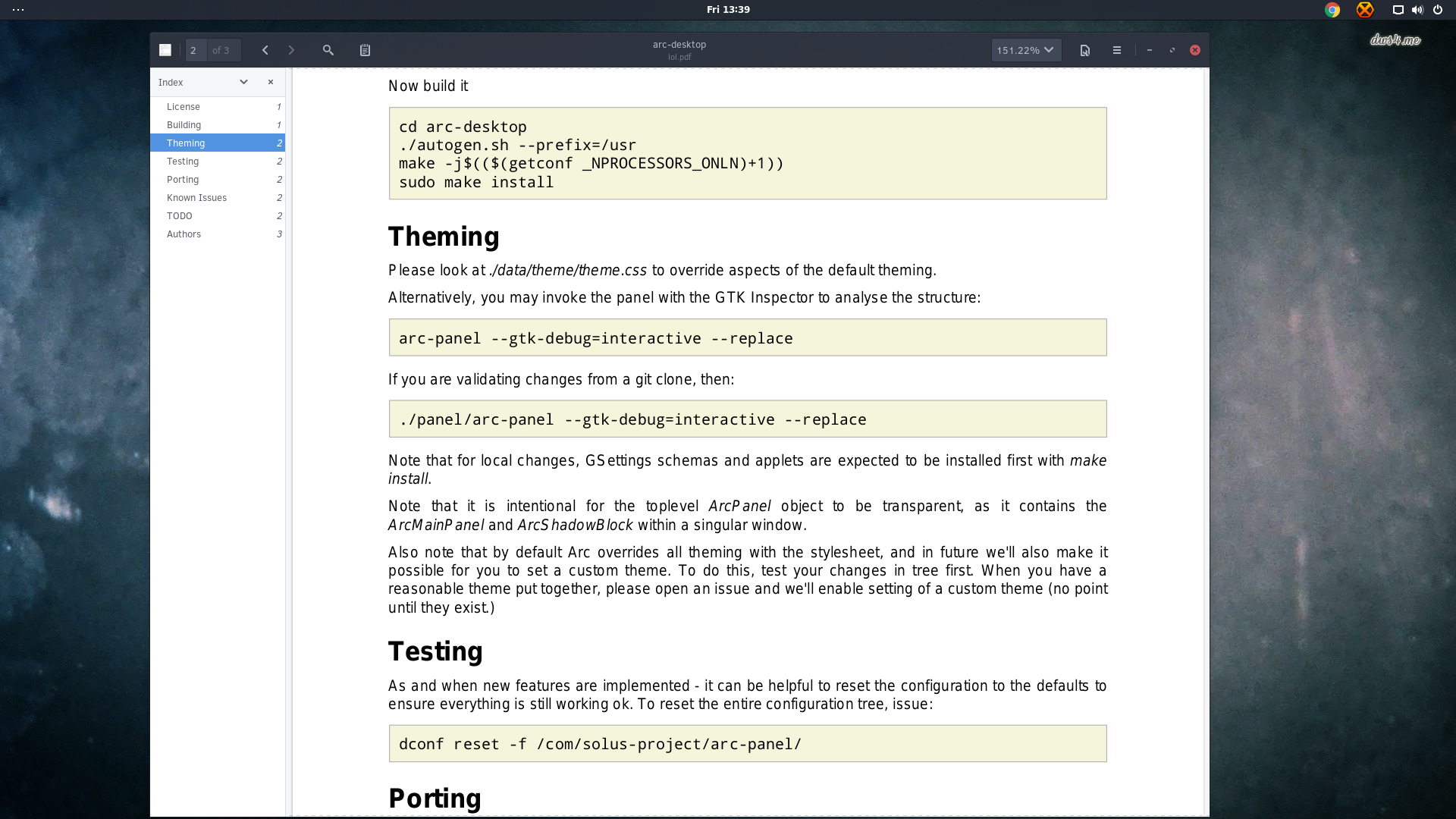
Task: Go to previous page arrow
Action: tap(265, 50)
